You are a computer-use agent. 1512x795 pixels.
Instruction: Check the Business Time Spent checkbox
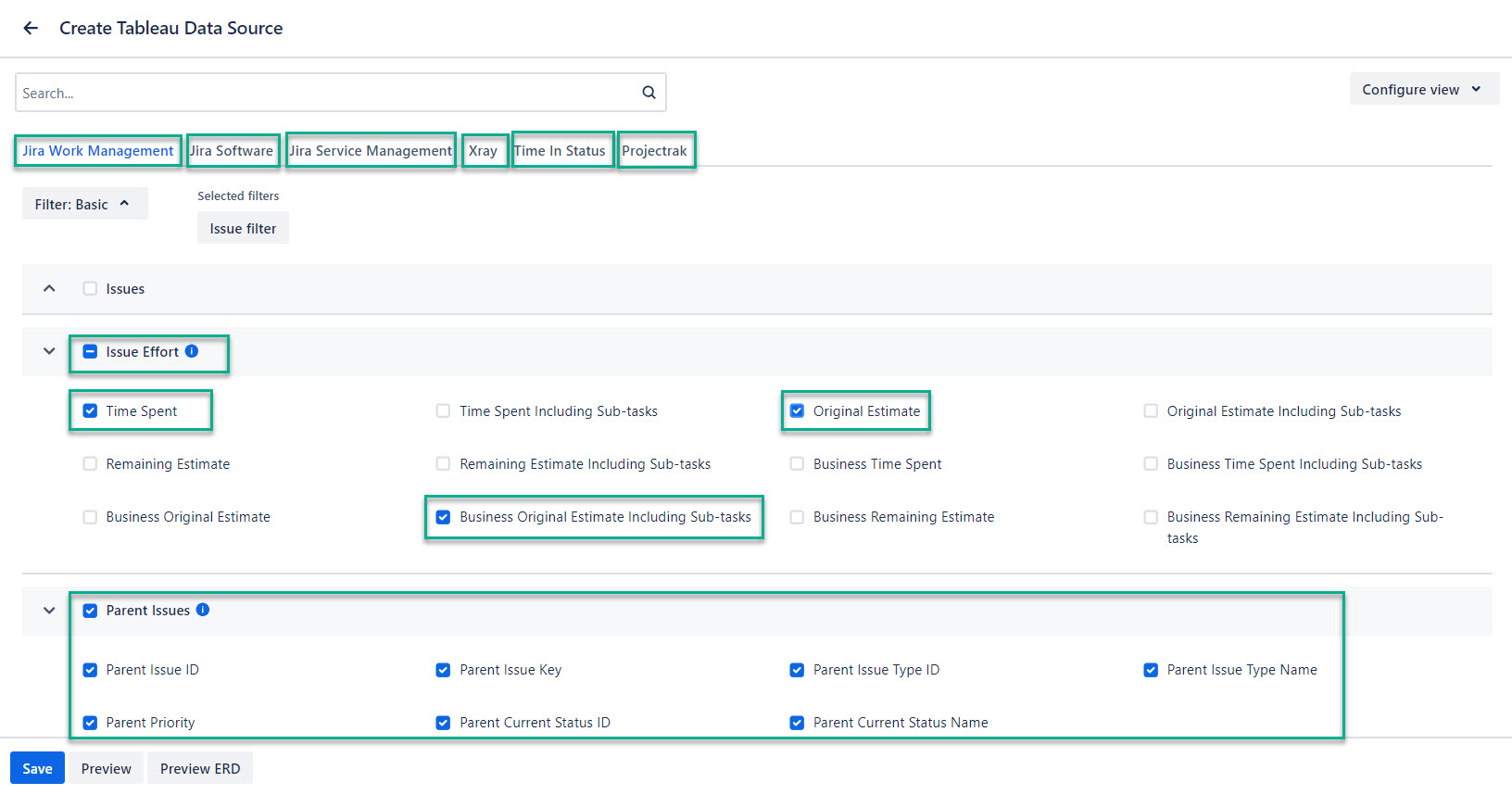coord(797,464)
